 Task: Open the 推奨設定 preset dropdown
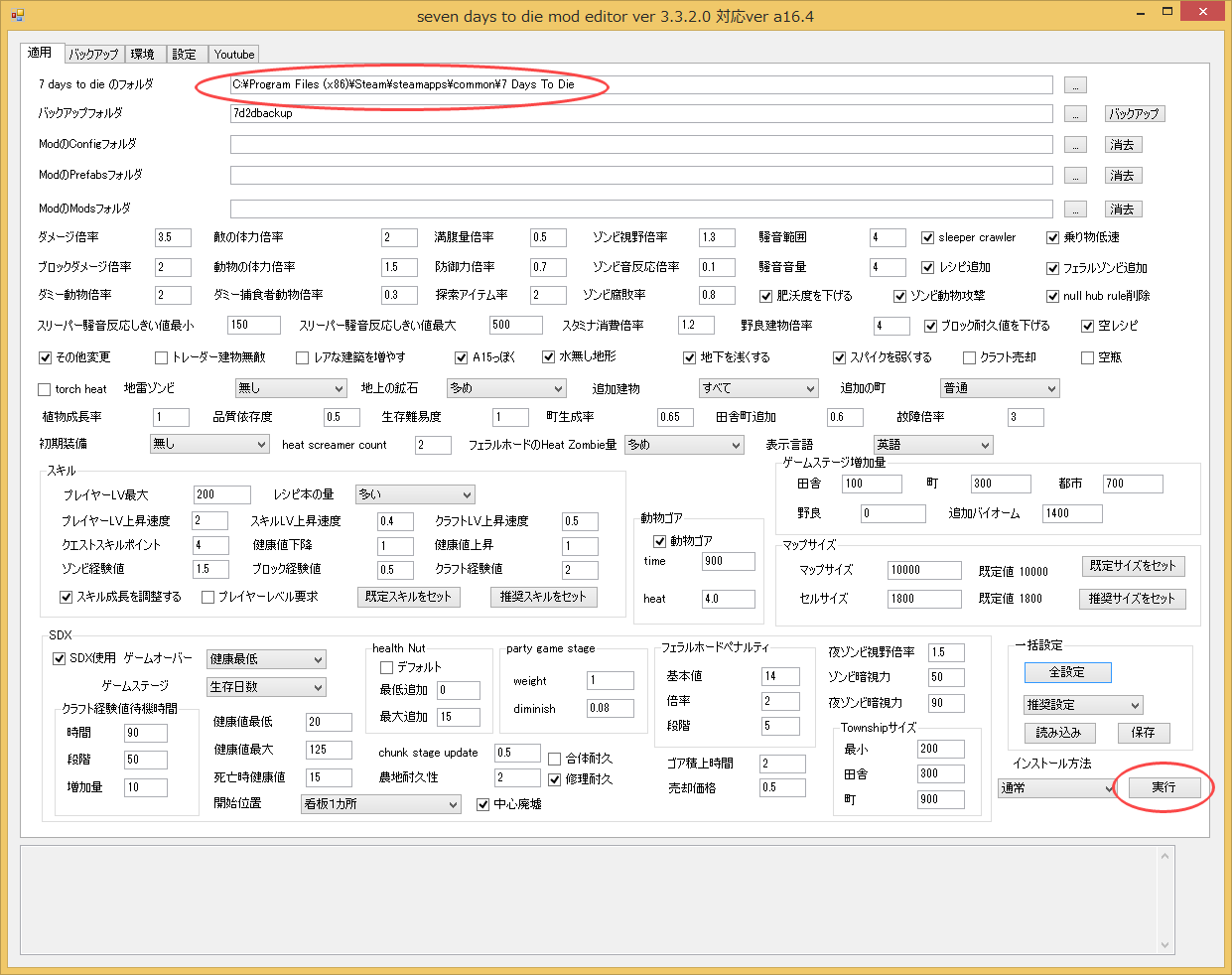click(x=1083, y=705)
